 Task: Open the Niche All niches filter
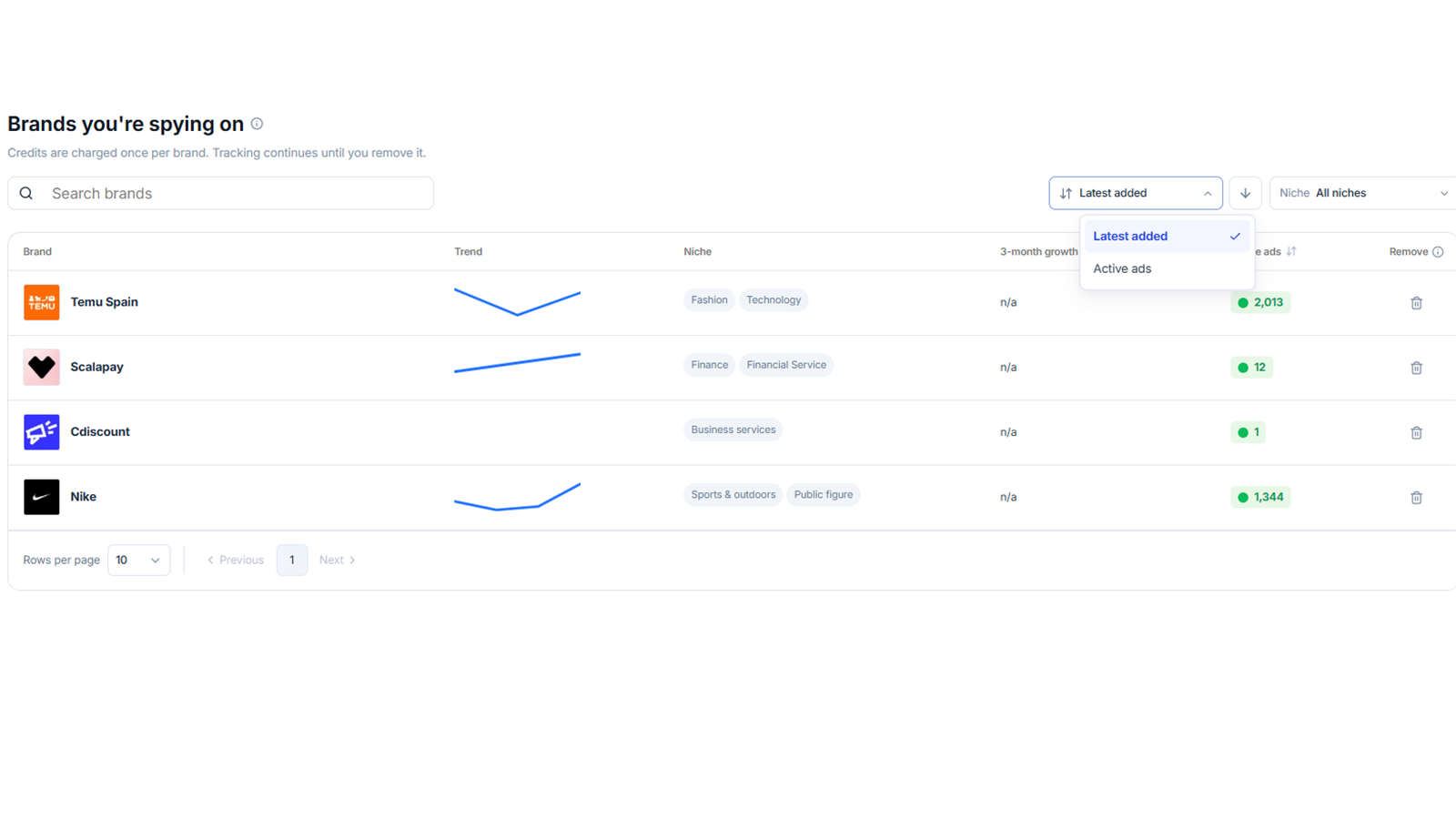coord(1363,193)
